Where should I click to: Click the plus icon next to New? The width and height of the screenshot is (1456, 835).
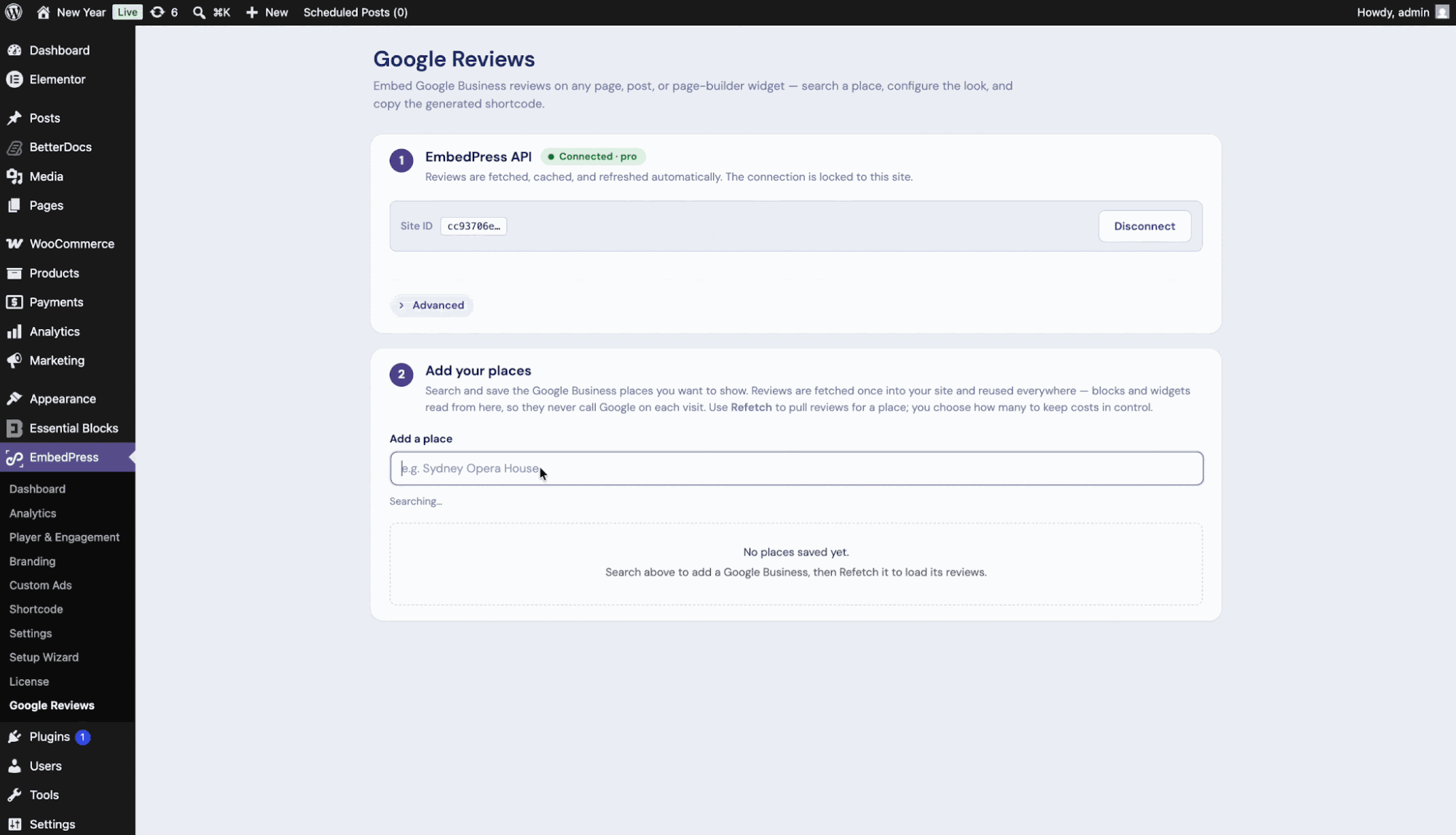tap(252, 12)
